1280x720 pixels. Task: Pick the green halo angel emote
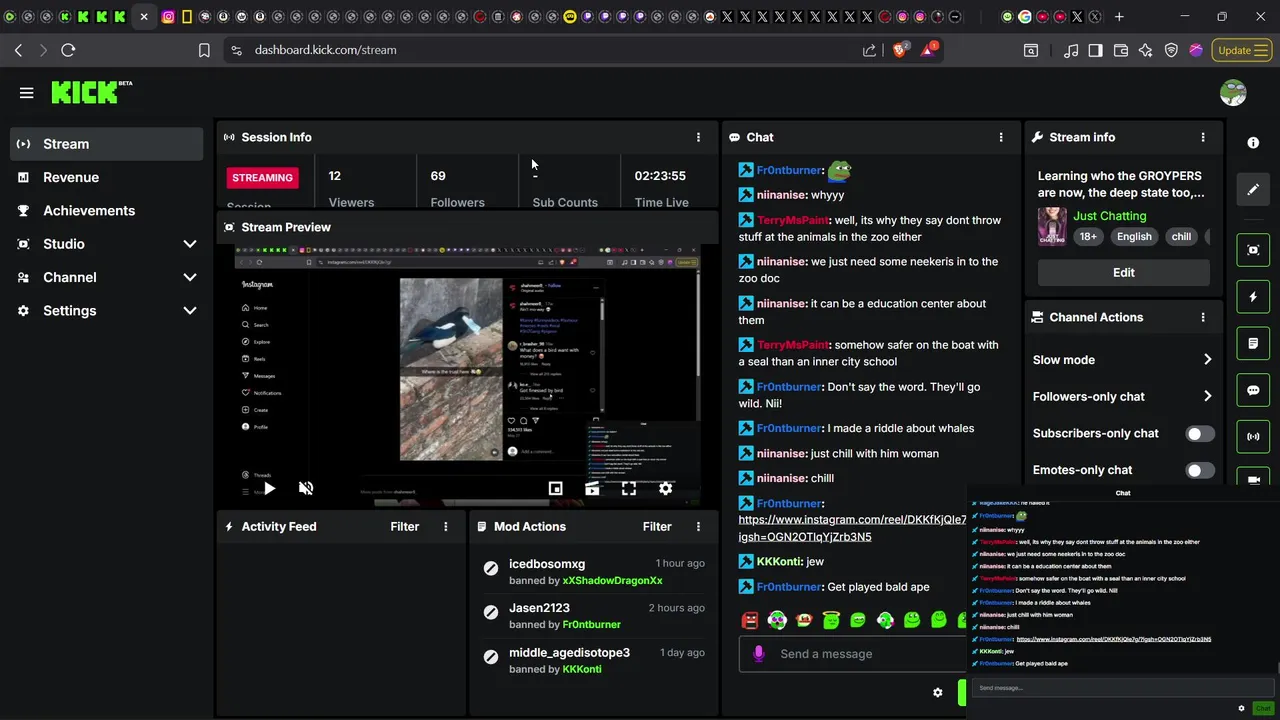[831, 620]
